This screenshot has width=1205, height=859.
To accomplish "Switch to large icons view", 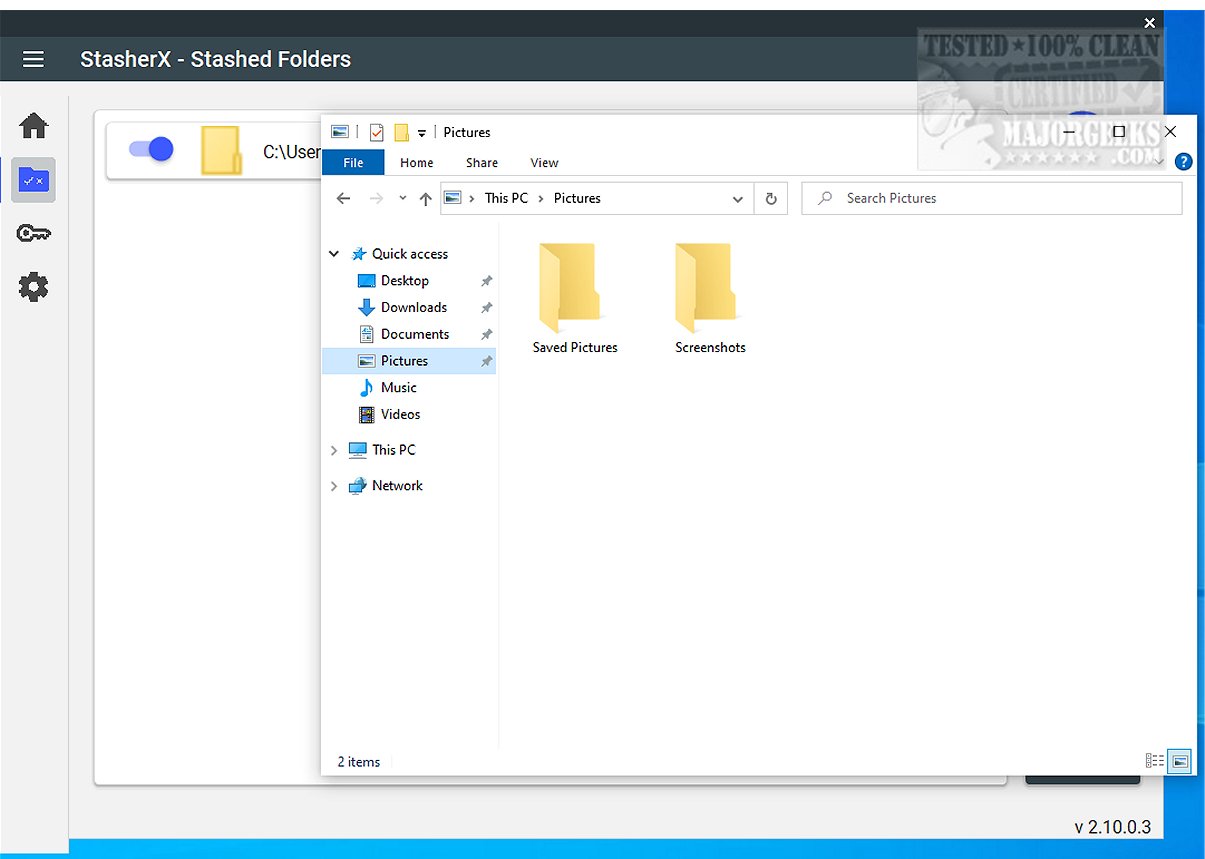I will (x=1181, y=761).
